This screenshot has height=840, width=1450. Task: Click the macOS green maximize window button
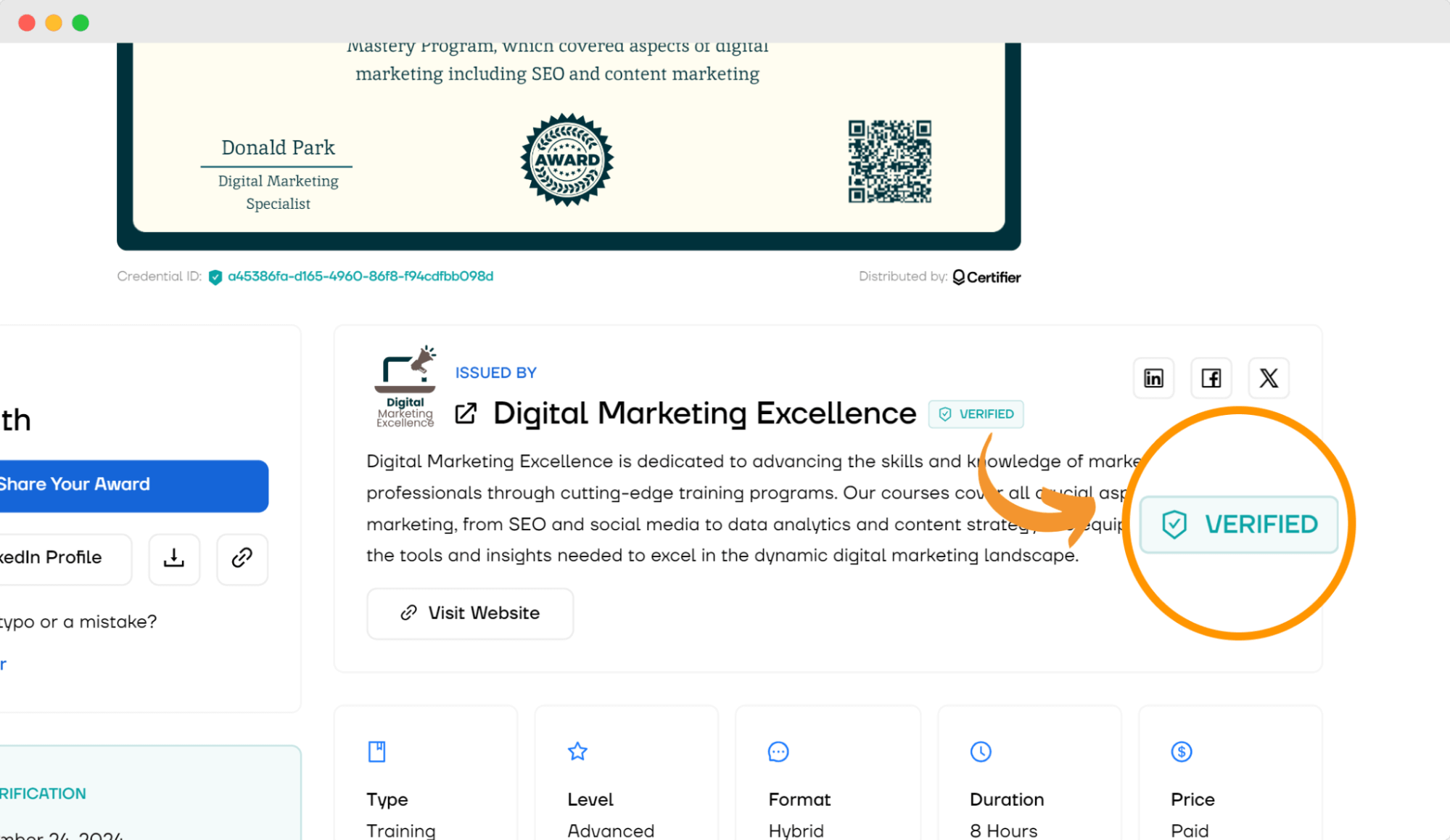tap(81, 23)
